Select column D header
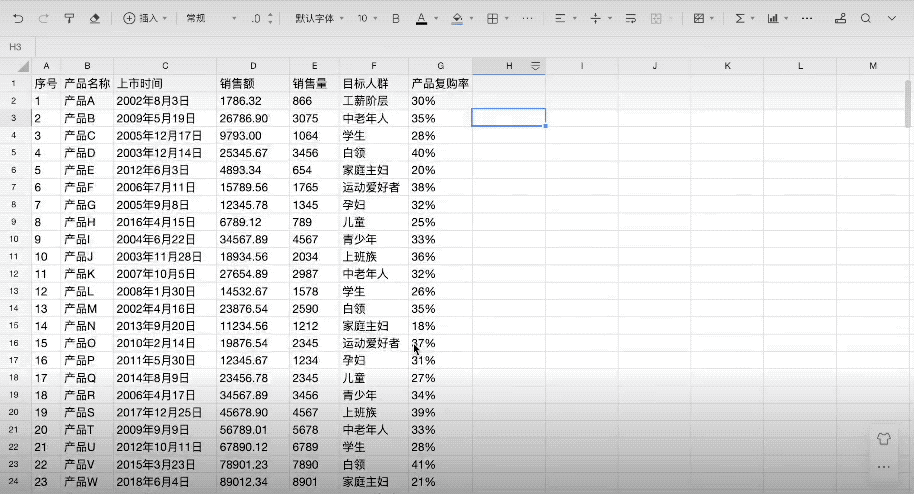The height and width of the screenshot is (494, 914). click(x=253, y=65)
